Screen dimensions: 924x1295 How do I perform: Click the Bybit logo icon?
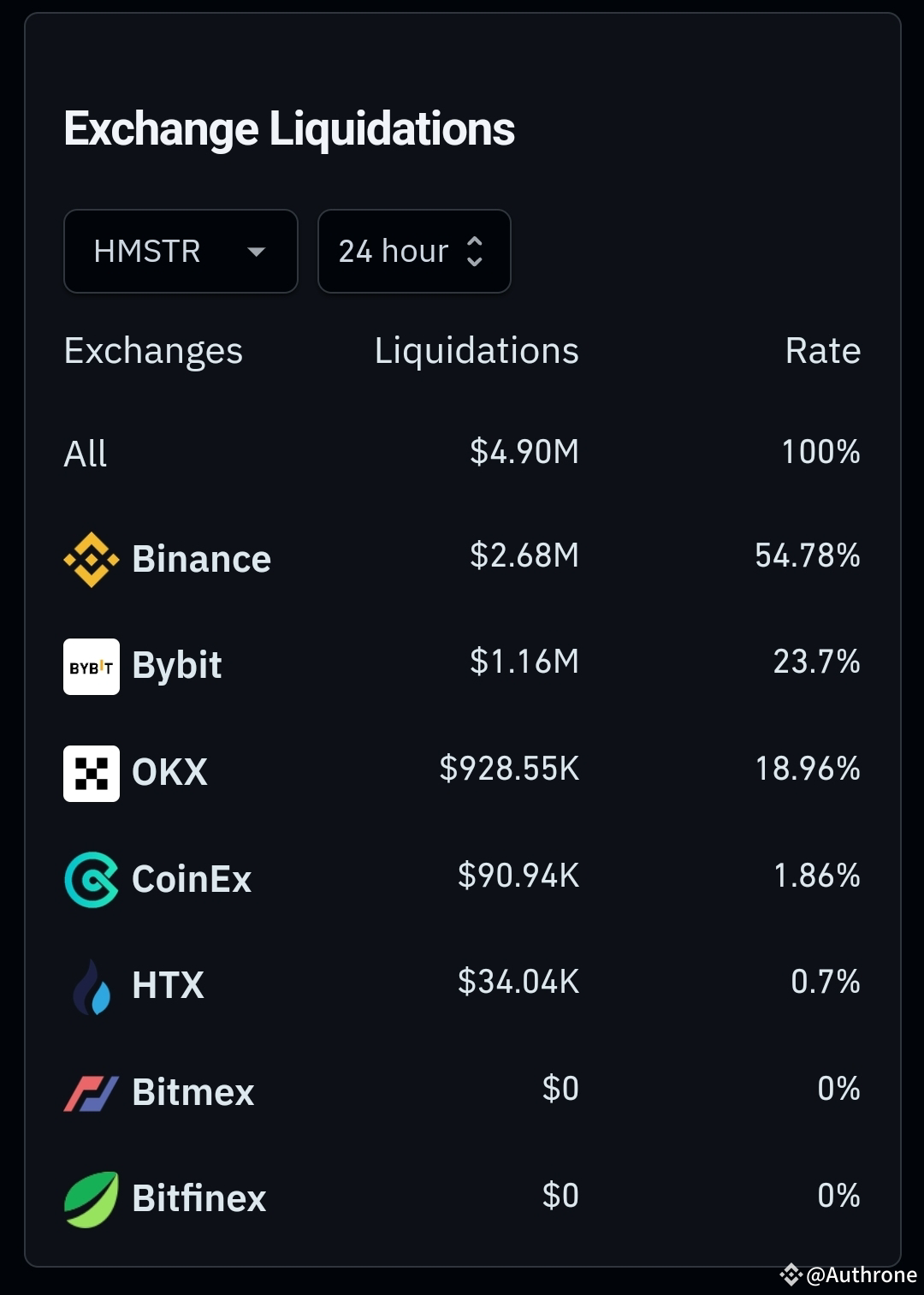(x=92, y=666)
